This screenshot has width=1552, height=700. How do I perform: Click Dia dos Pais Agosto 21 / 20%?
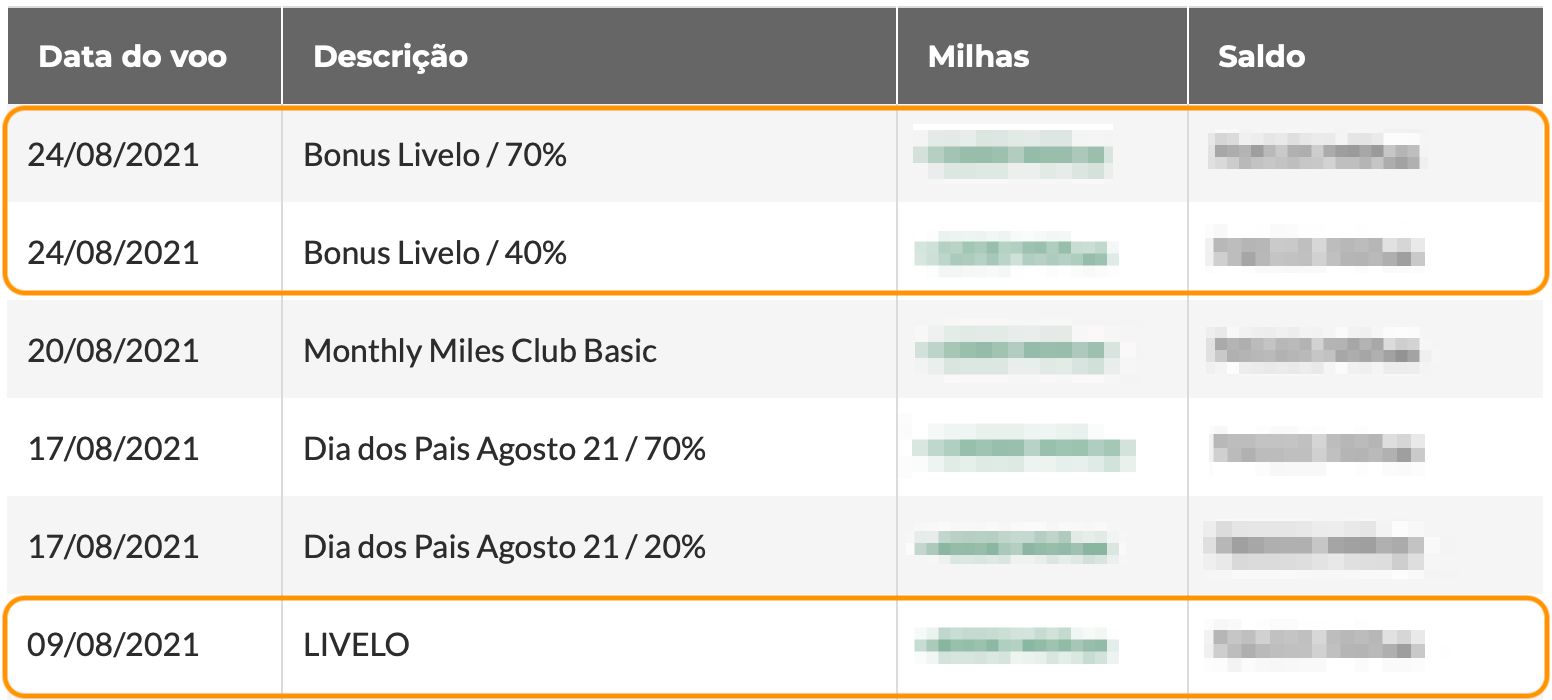[505, 547]
